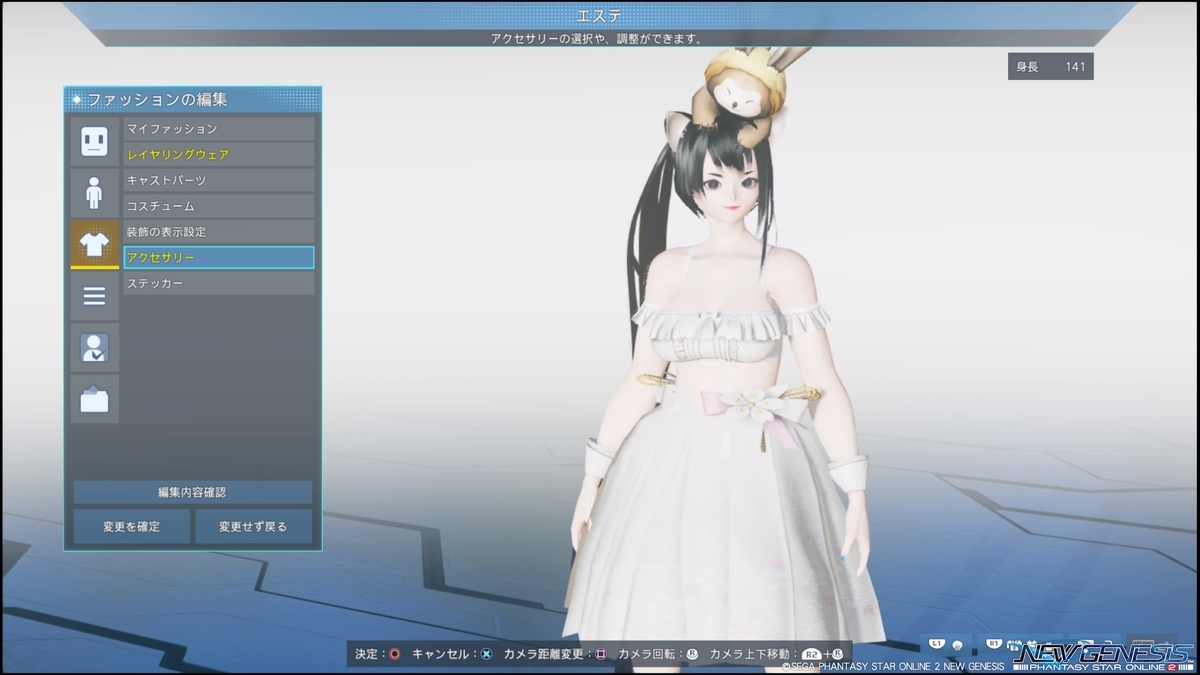Click the キャンセル cross button prompt
Image resolution: width=1200 pixels, height=675 pixels.
[x=486, y=654]
